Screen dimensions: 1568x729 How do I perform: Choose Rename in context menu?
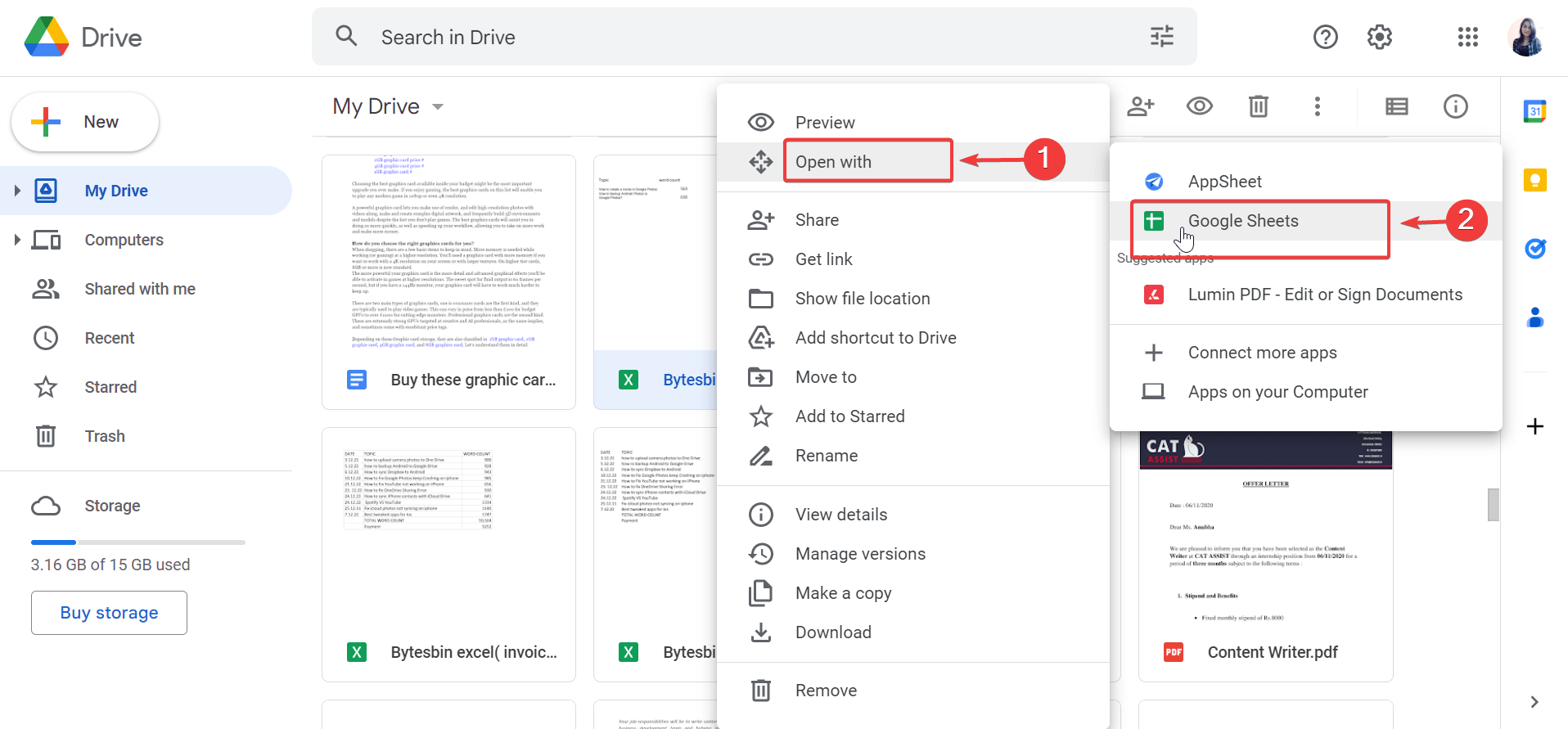(913, 456)
